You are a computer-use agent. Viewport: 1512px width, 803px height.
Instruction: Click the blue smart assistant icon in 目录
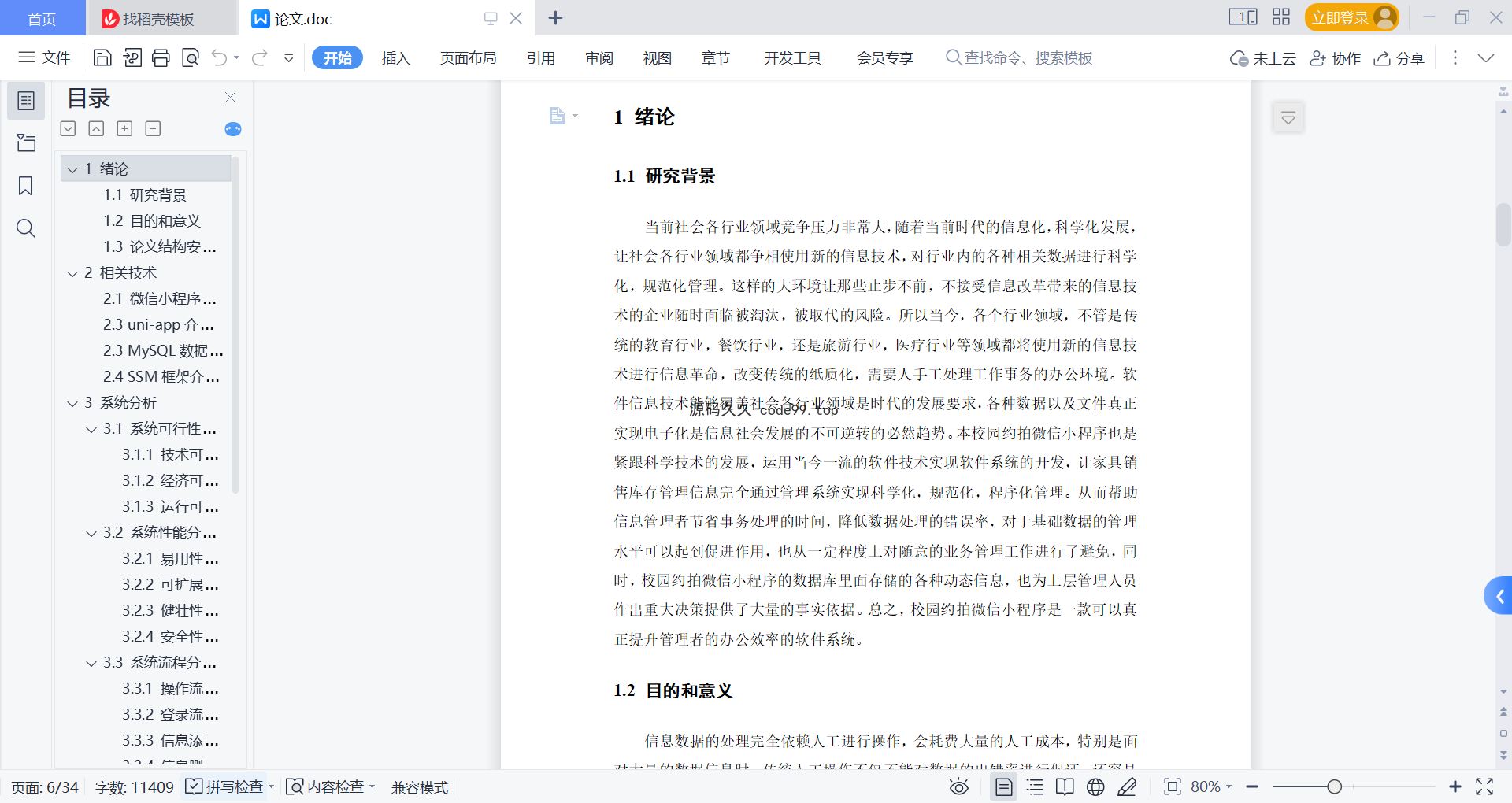(x=233, y=129)
